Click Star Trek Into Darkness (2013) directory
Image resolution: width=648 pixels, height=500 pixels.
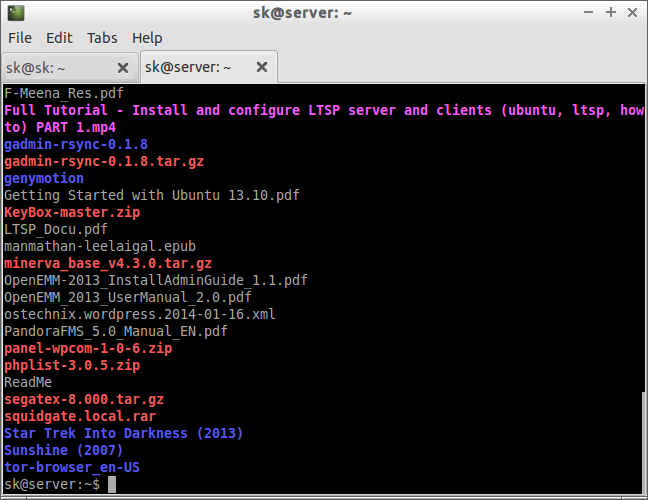click(x=124, y=433)
